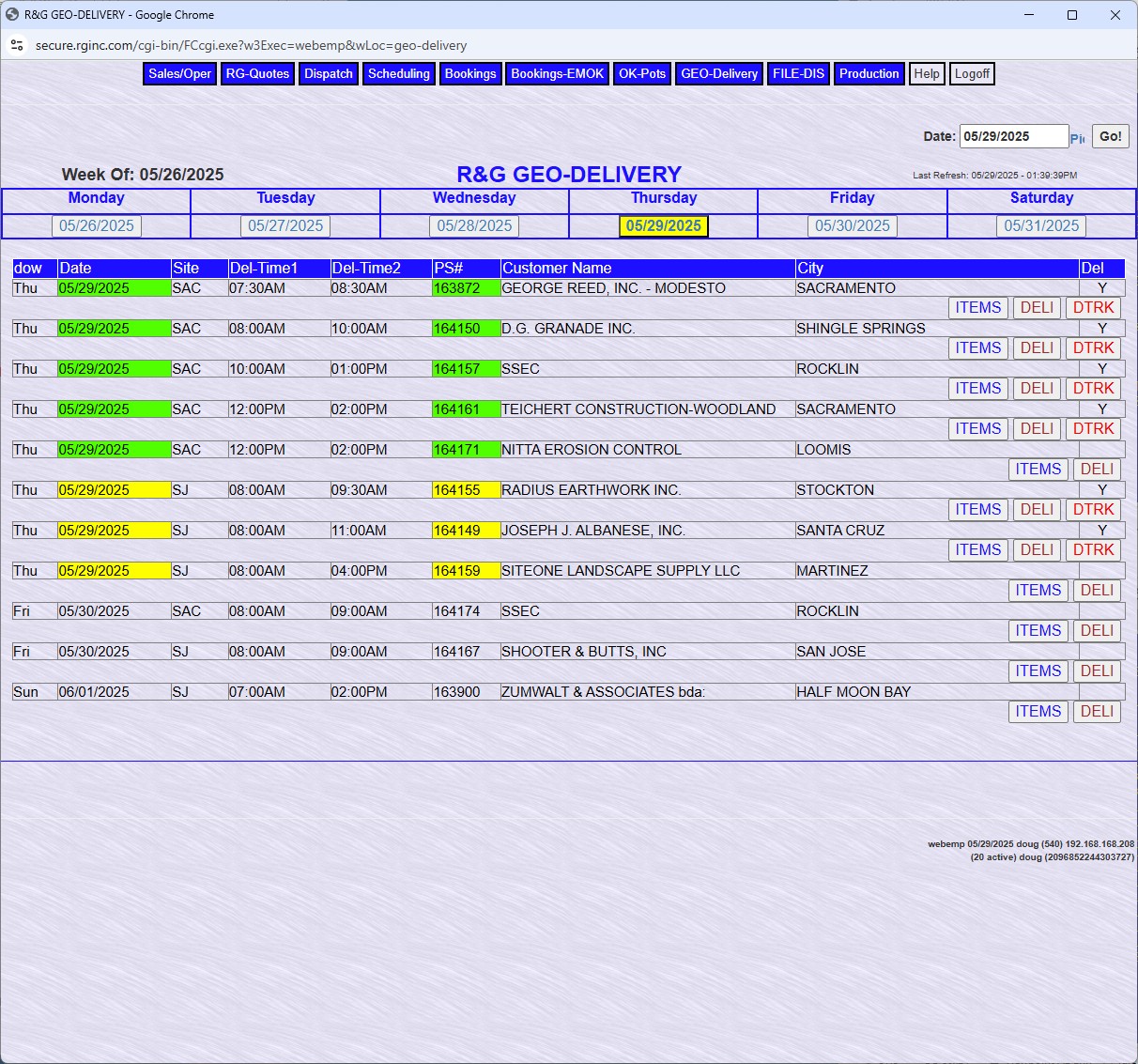
Task: Click DELI for George Reed Inc. row
Action: click(1037, 308)
